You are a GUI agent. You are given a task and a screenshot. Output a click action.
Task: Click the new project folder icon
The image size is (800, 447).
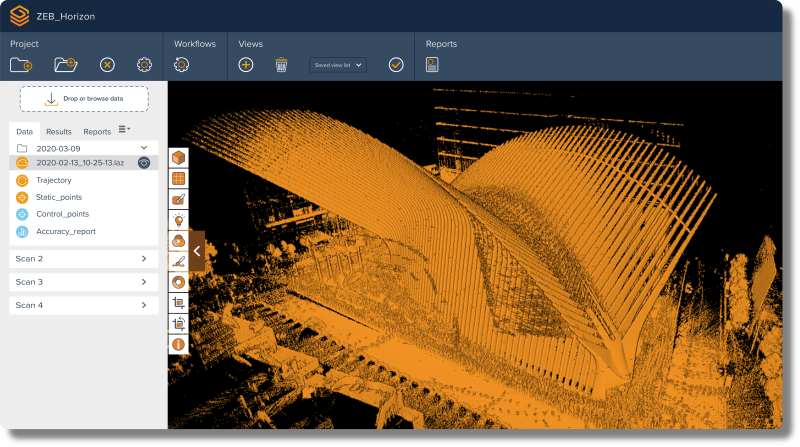(21, 65)
